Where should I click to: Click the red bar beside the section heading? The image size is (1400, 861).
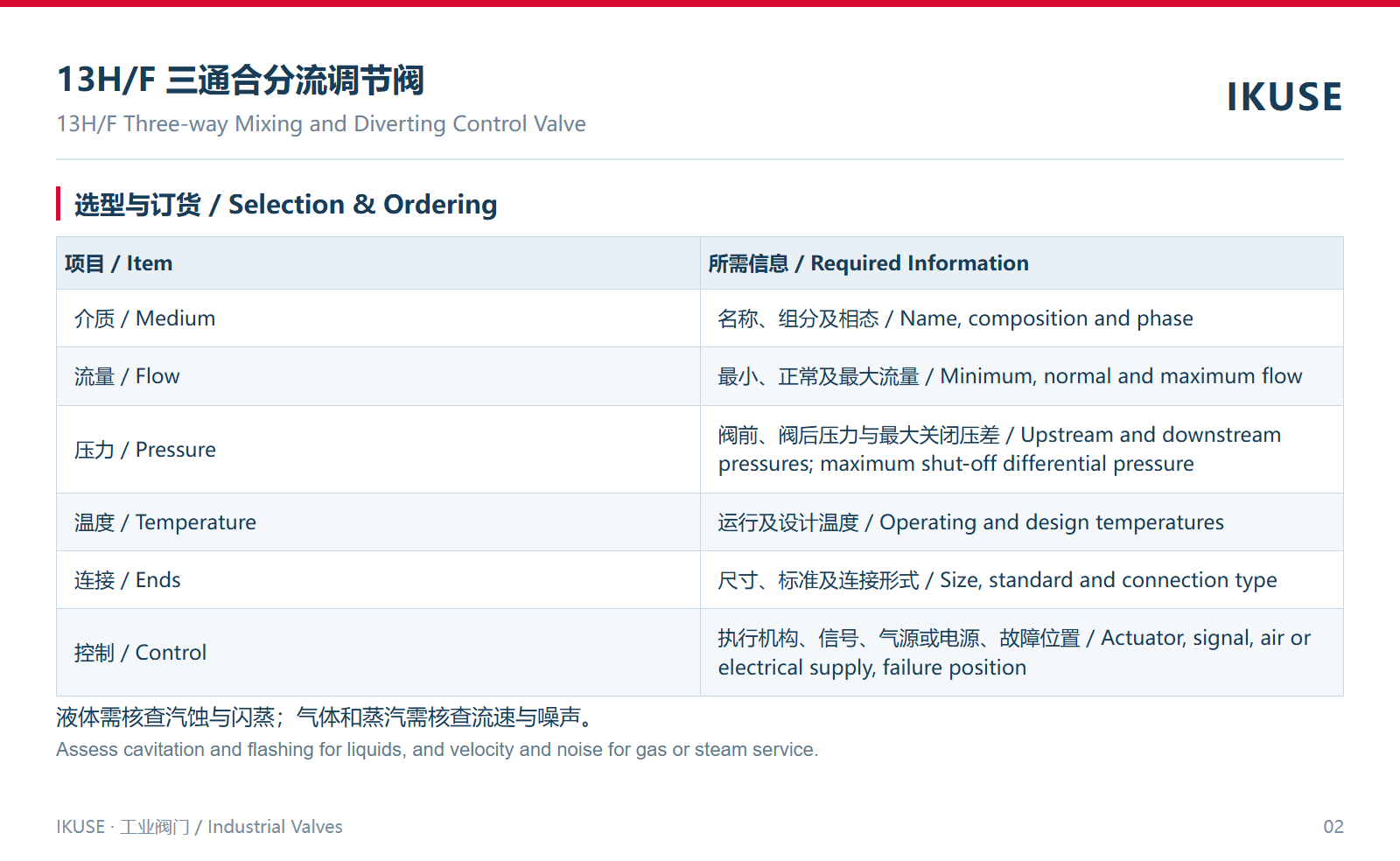click(59, 203)
